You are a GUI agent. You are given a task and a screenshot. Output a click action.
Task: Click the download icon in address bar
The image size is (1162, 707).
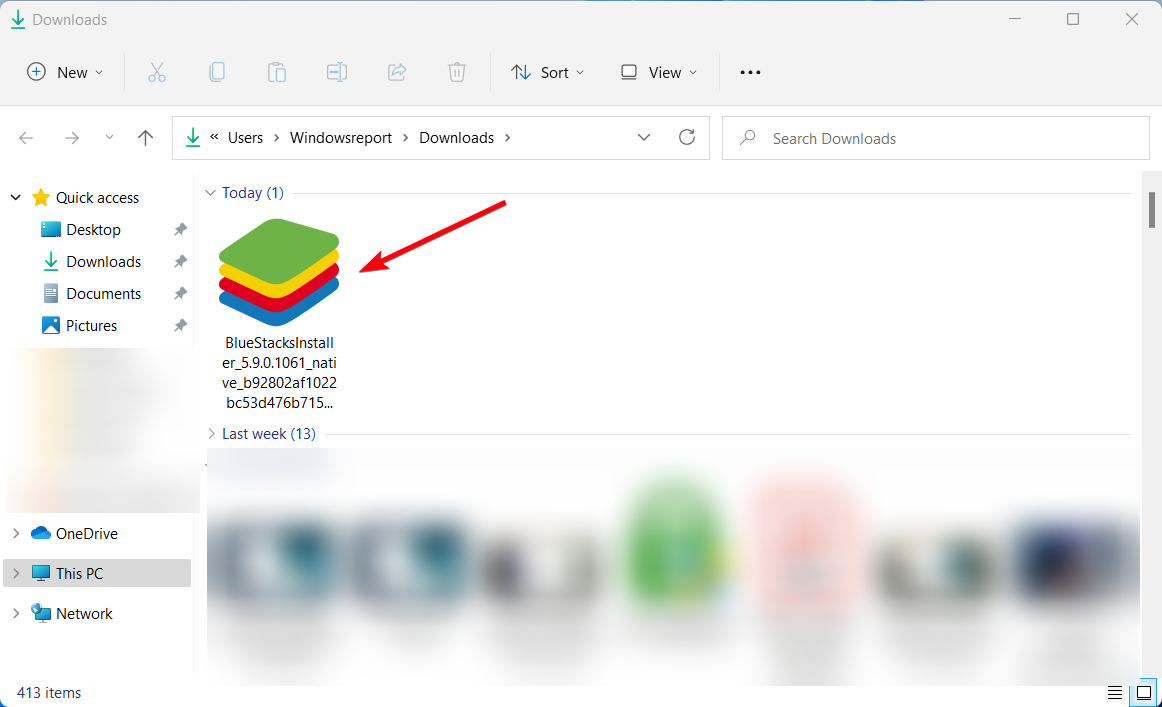click(x=193, y=138)
